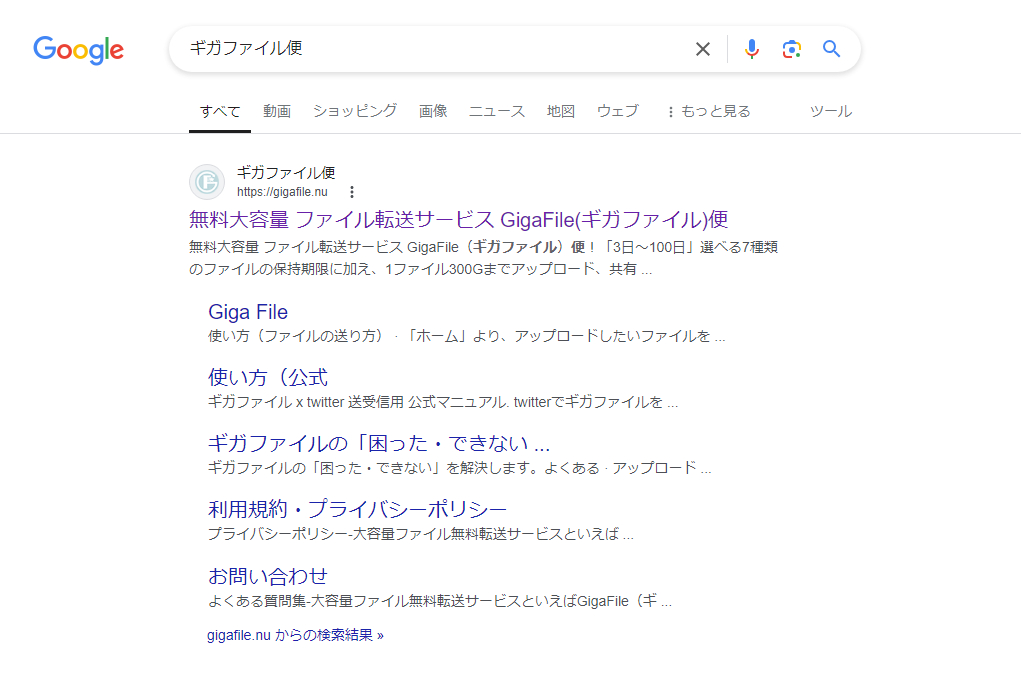
Task: Switch to the ニュース tab
Action: (x=496, y=111)
